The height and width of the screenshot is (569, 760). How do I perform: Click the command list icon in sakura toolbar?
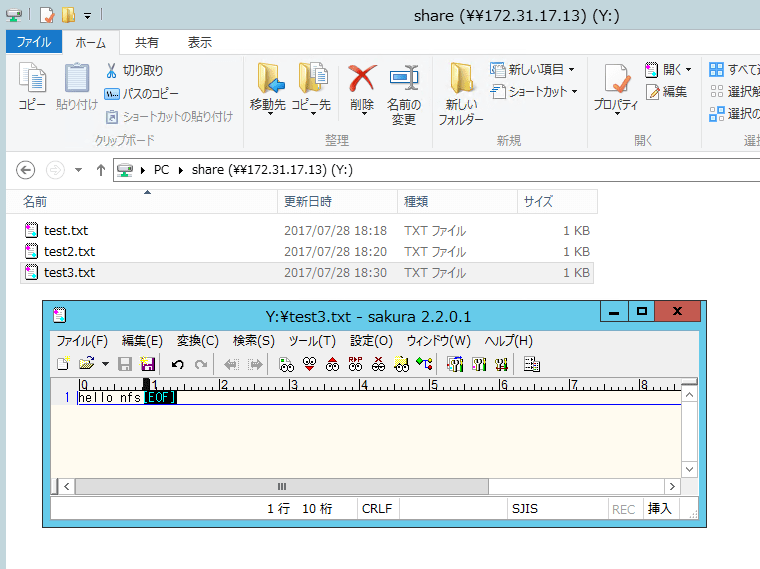click(532, 364)
